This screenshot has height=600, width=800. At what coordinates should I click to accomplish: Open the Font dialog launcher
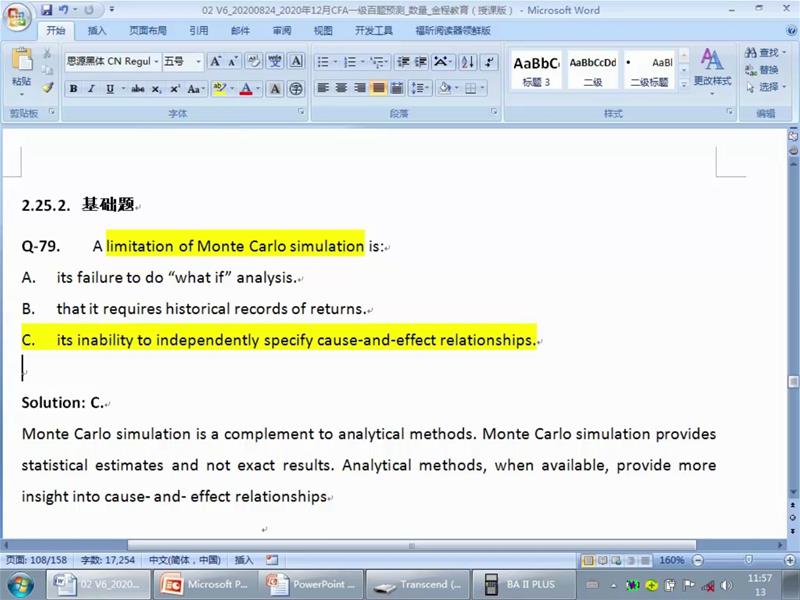pyautogui.click(x=301, y=112)
